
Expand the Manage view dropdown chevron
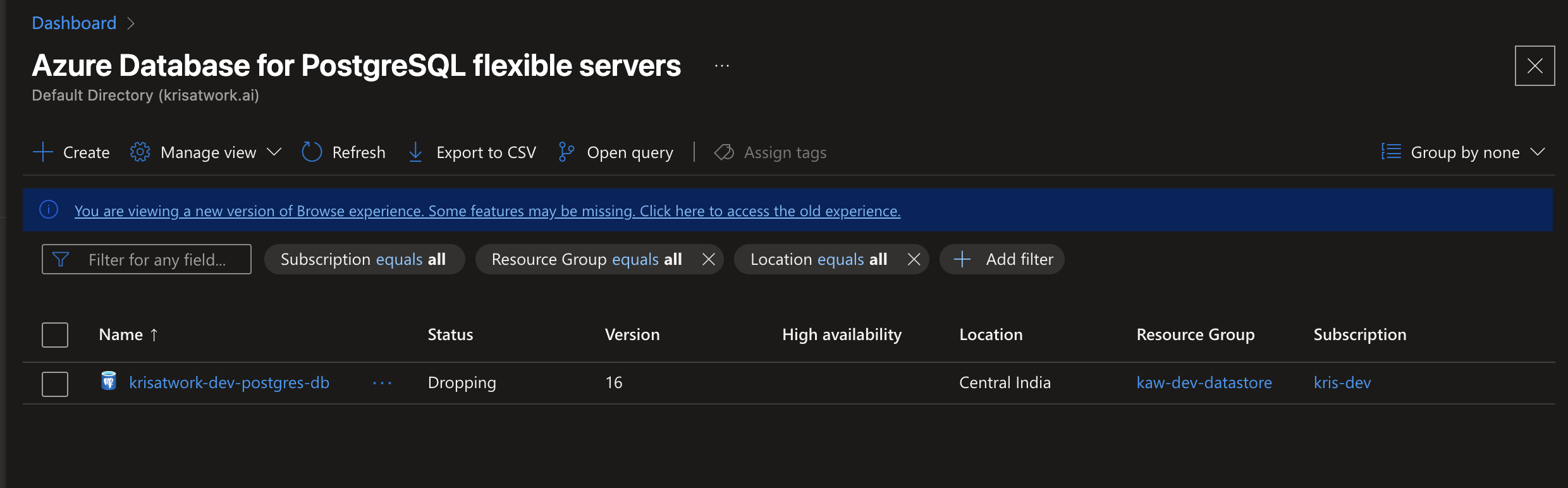(x=274, y=152)
